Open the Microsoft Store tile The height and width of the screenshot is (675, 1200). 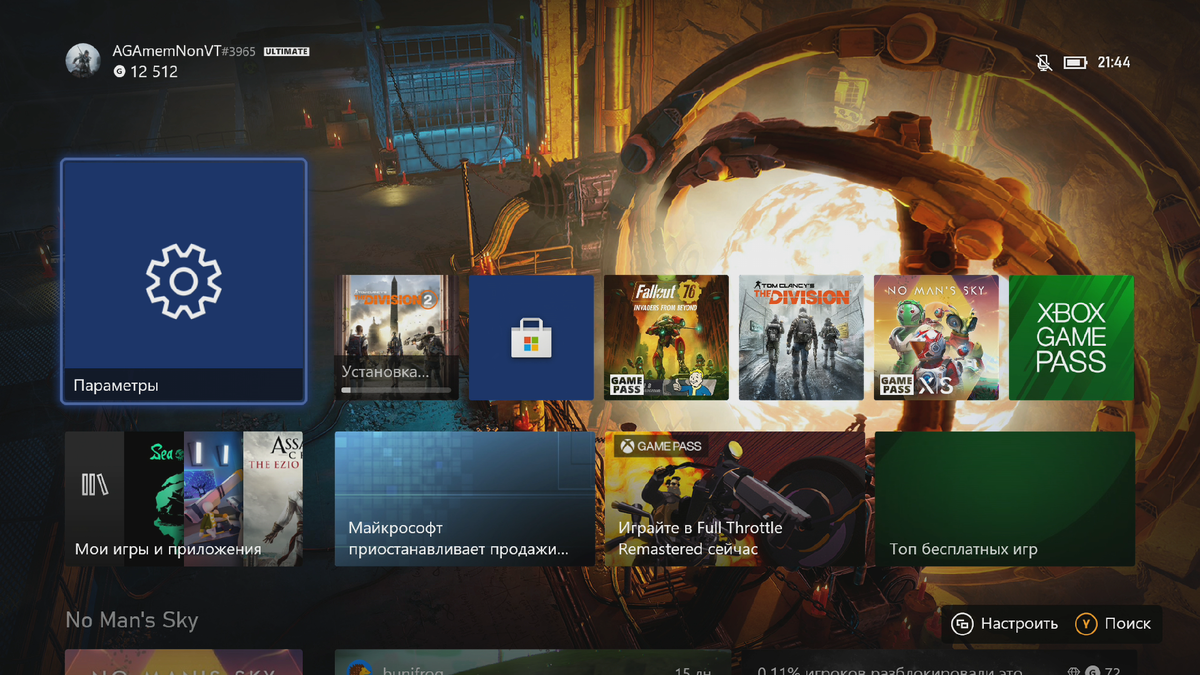click(531, 338)
